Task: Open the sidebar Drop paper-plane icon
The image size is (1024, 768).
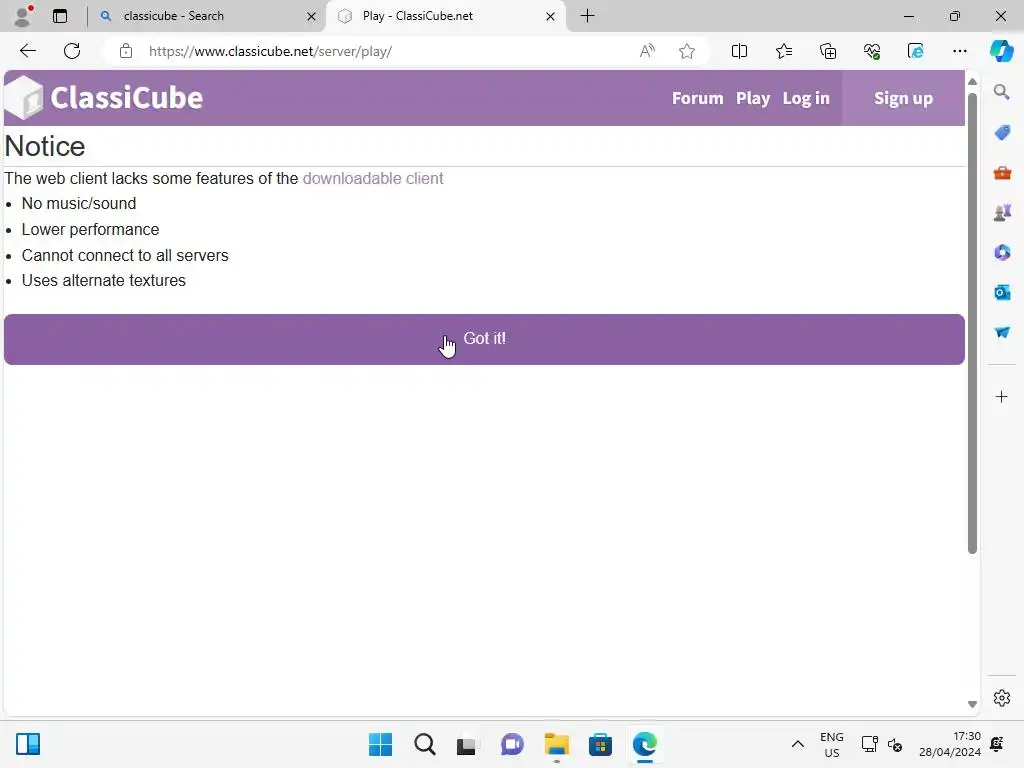Action: 1002,332
